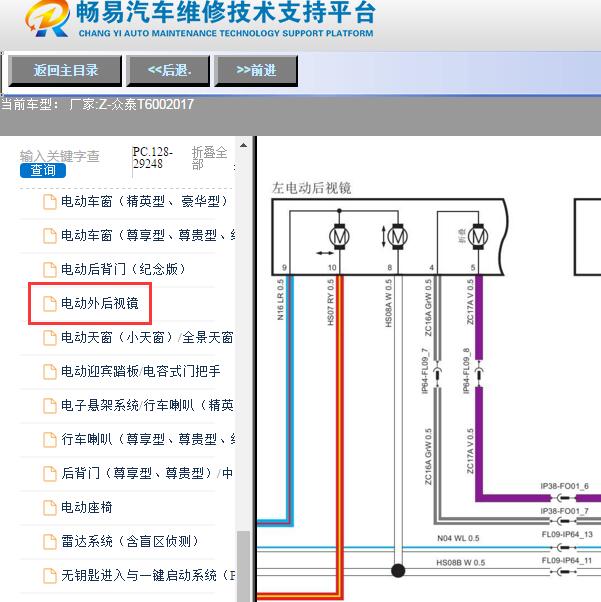Click the horizontal-adjust motor symbol on pin 10
The width and height of the screenshot is (601, 602).
339,236
